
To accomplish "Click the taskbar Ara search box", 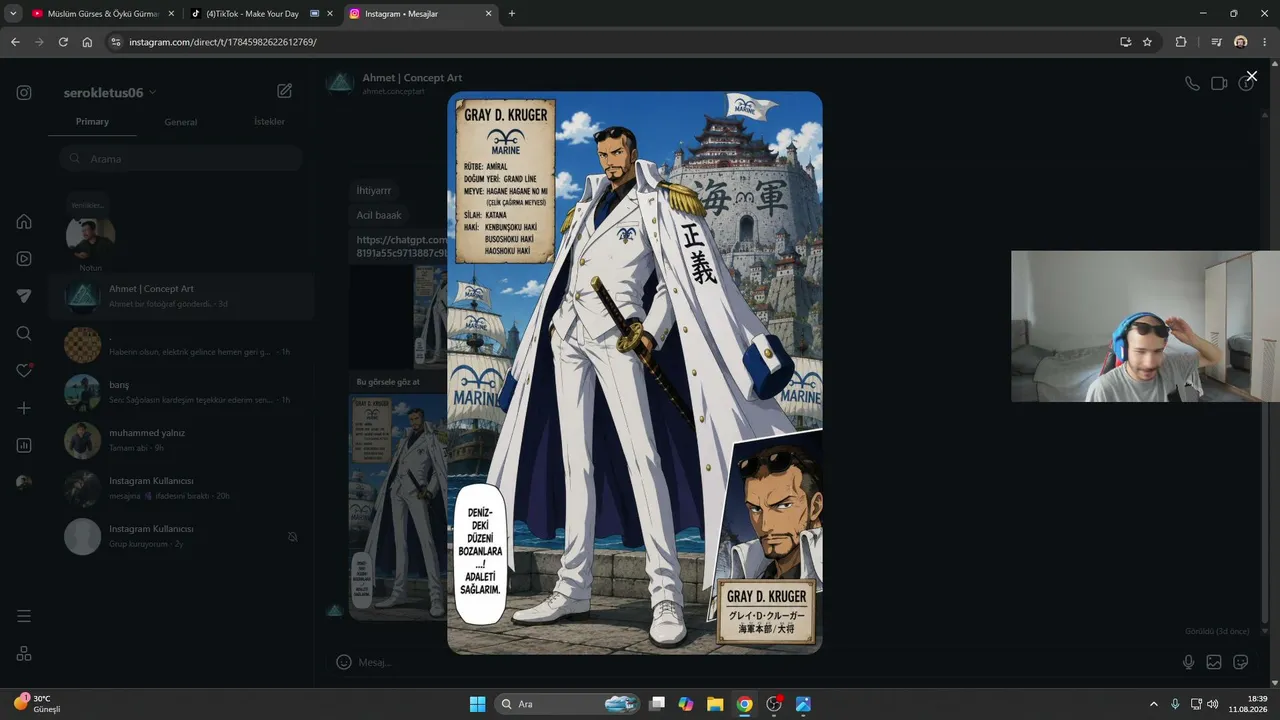I will coord(568,704).
